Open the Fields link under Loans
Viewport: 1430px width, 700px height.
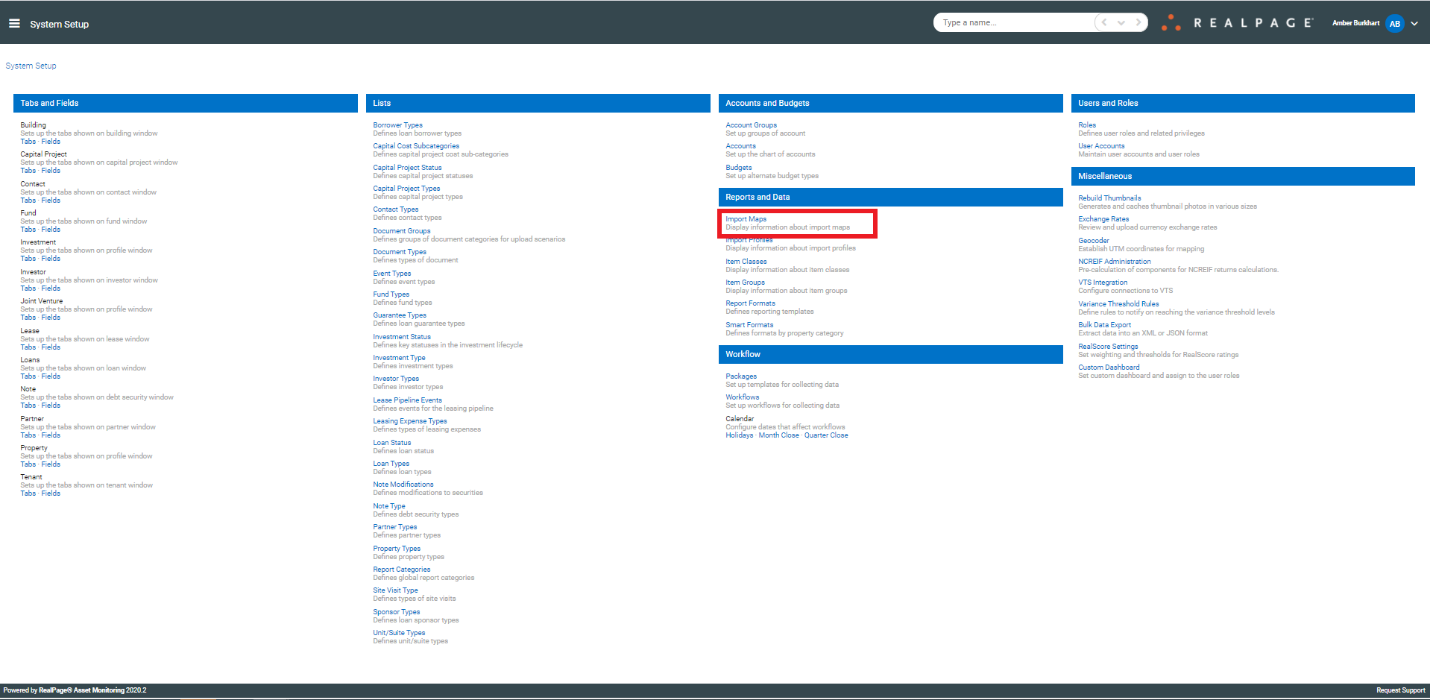point(50,376)
